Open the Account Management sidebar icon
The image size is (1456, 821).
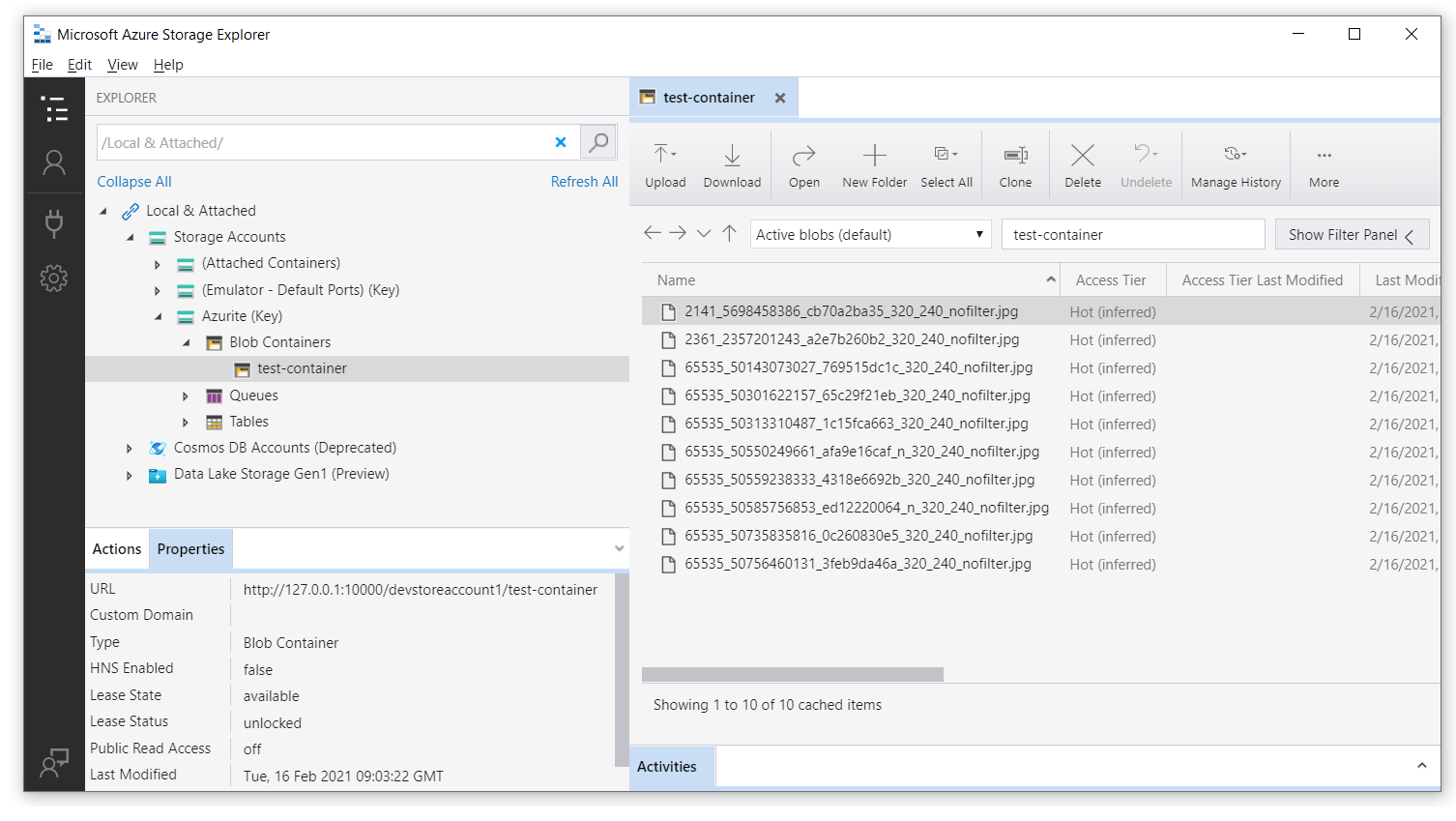54,163
